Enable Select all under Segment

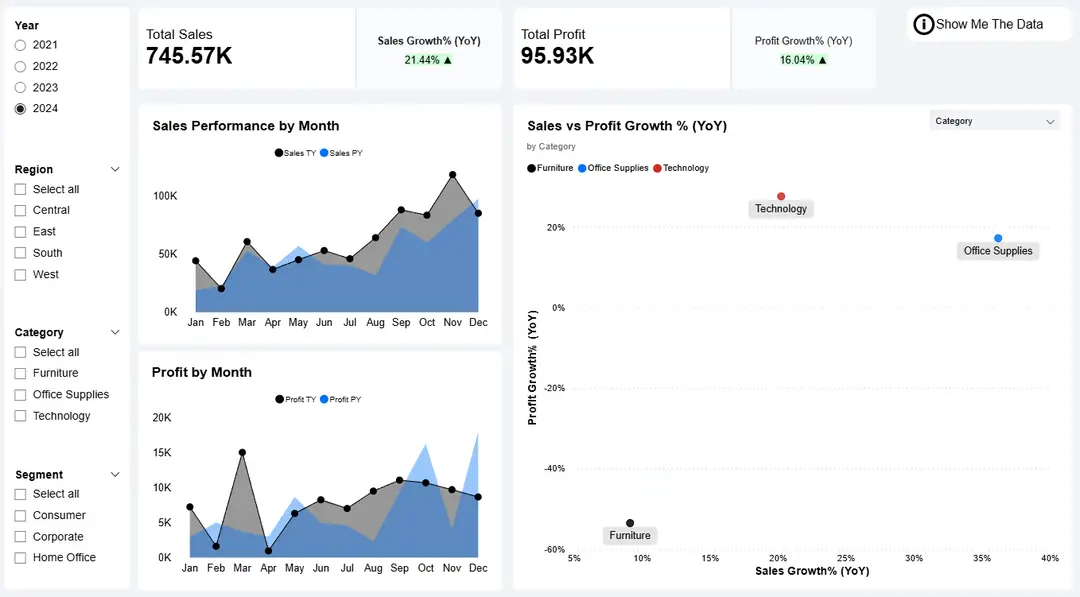tap(18, 494)
